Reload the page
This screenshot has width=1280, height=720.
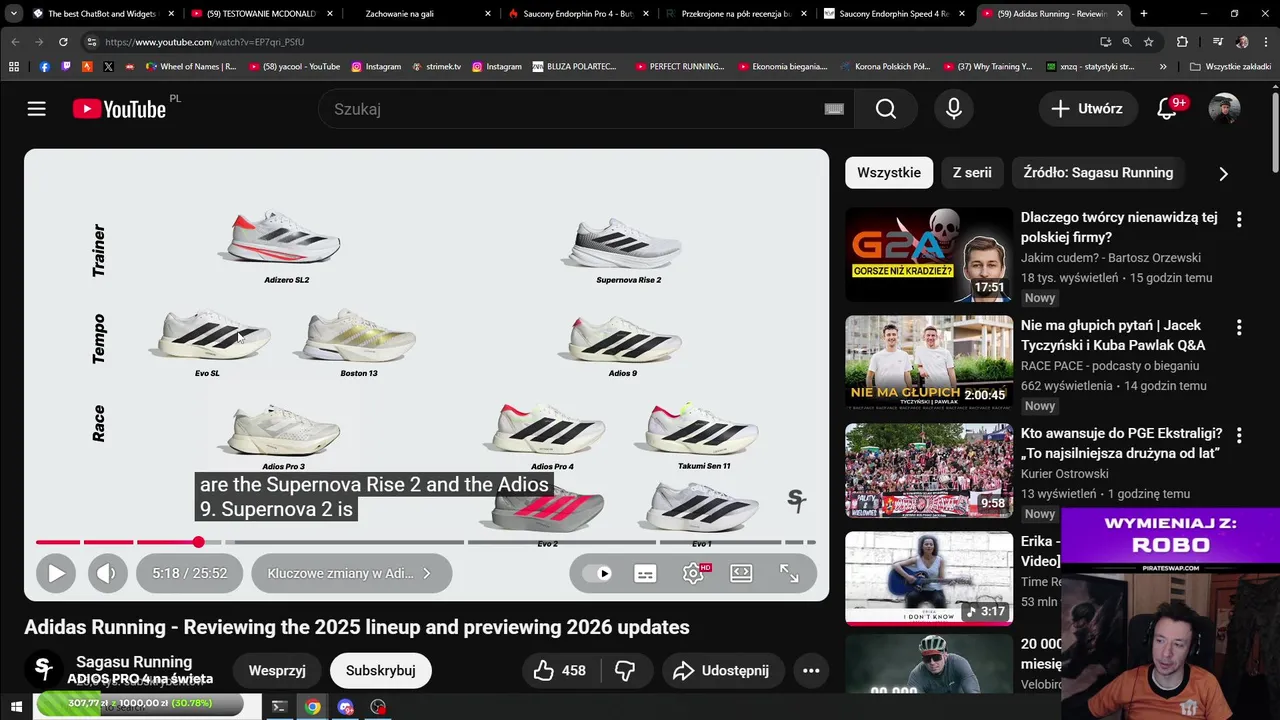pos(63,42)
